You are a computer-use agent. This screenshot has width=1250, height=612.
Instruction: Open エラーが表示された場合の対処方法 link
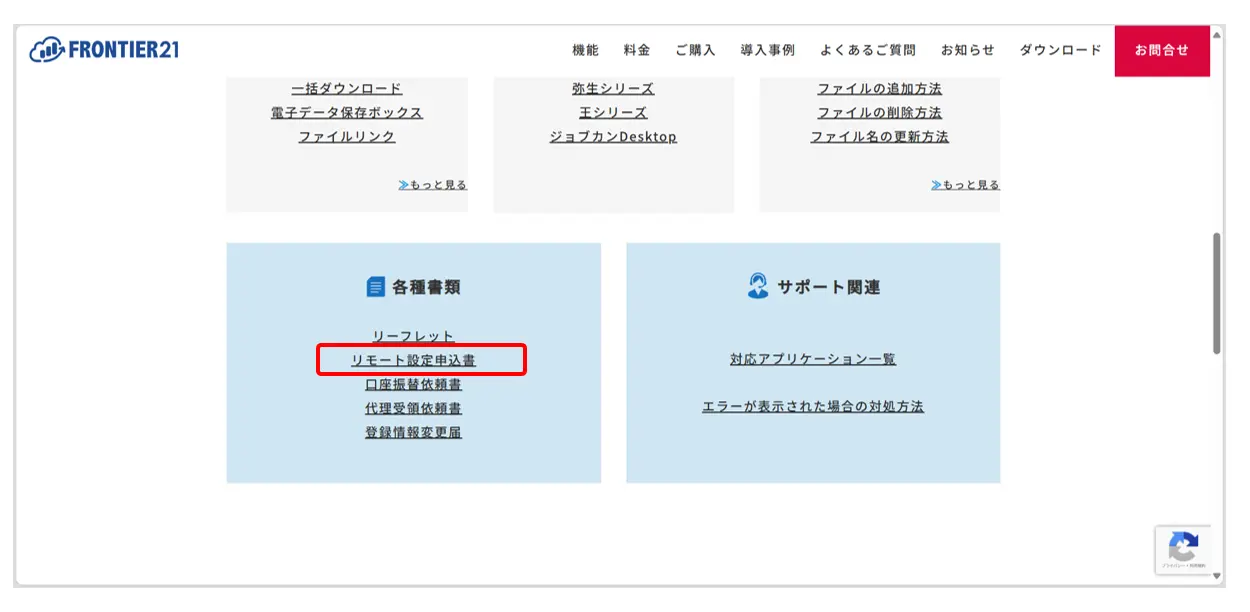point(812,407)
